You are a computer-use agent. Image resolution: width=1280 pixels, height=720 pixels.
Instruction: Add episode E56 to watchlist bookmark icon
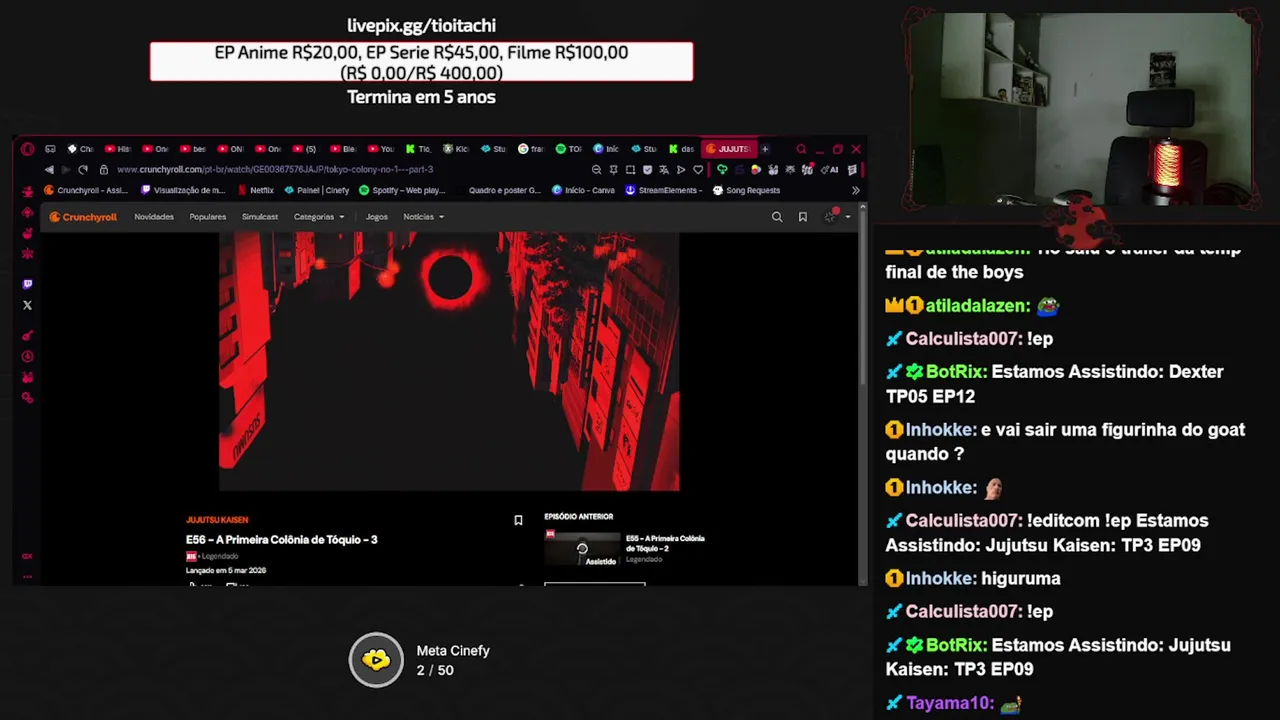(518, 520)
